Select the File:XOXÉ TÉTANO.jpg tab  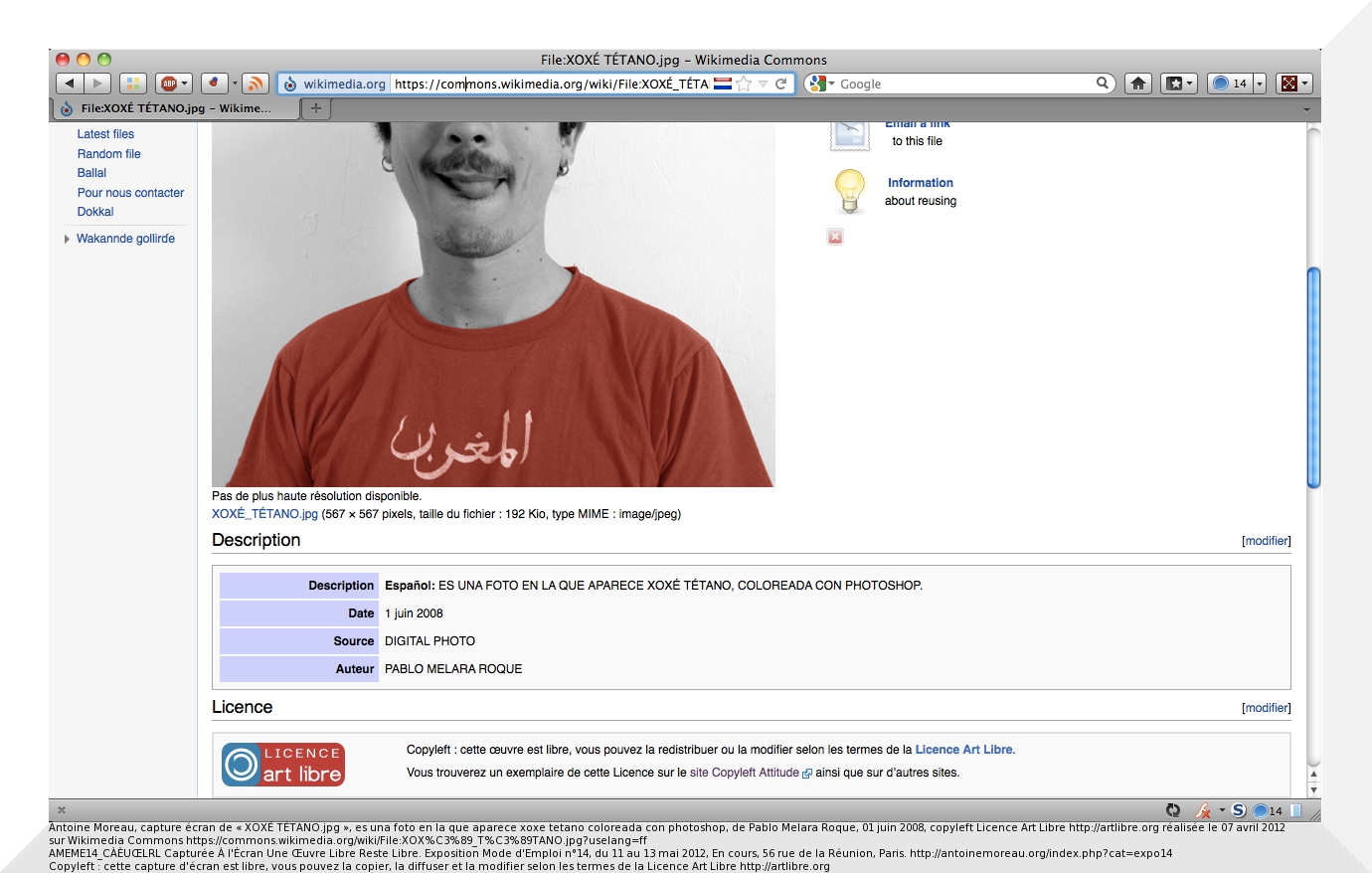point(174,108)
